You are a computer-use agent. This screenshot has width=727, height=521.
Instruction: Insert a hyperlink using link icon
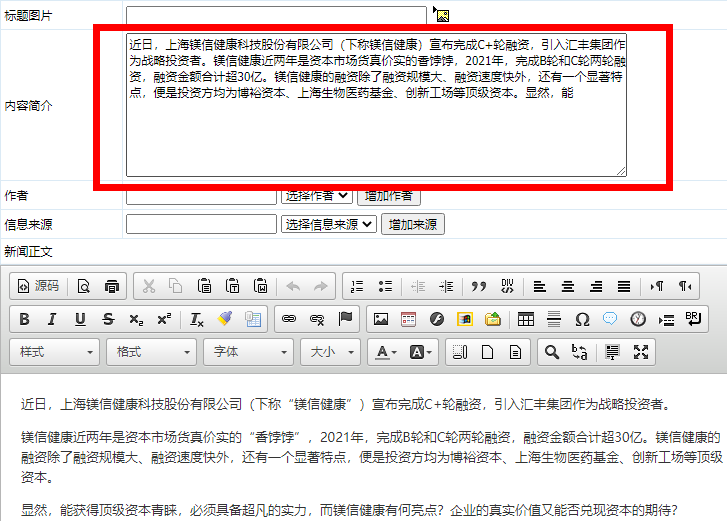[289, 320]
